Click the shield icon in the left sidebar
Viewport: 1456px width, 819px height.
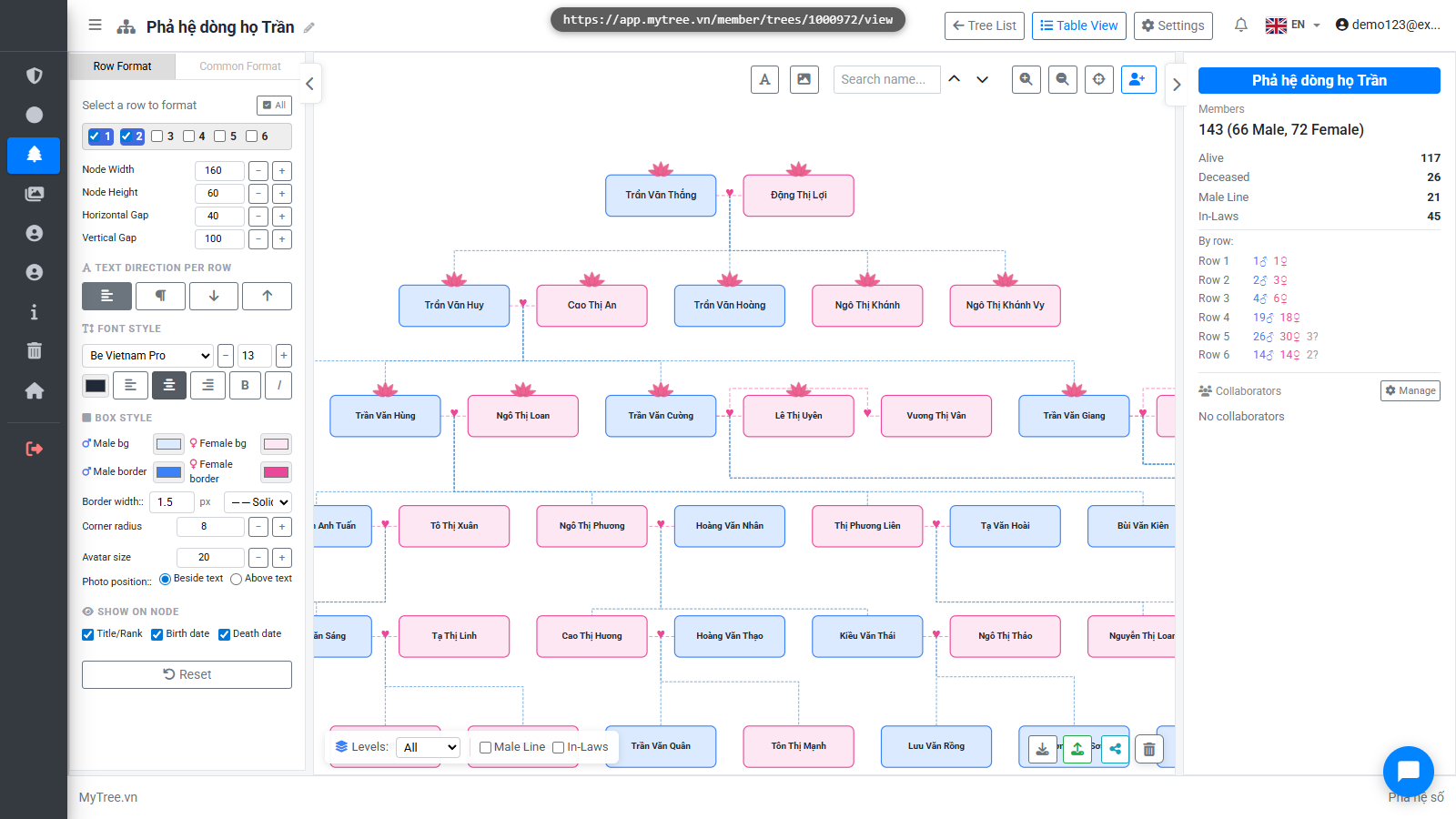[x=34, y=76]
